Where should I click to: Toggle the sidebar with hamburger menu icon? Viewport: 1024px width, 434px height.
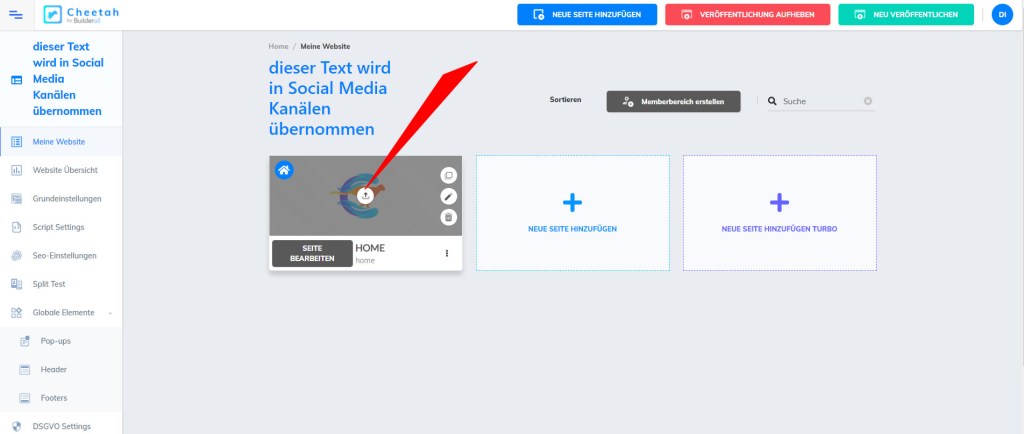(15, 14)
